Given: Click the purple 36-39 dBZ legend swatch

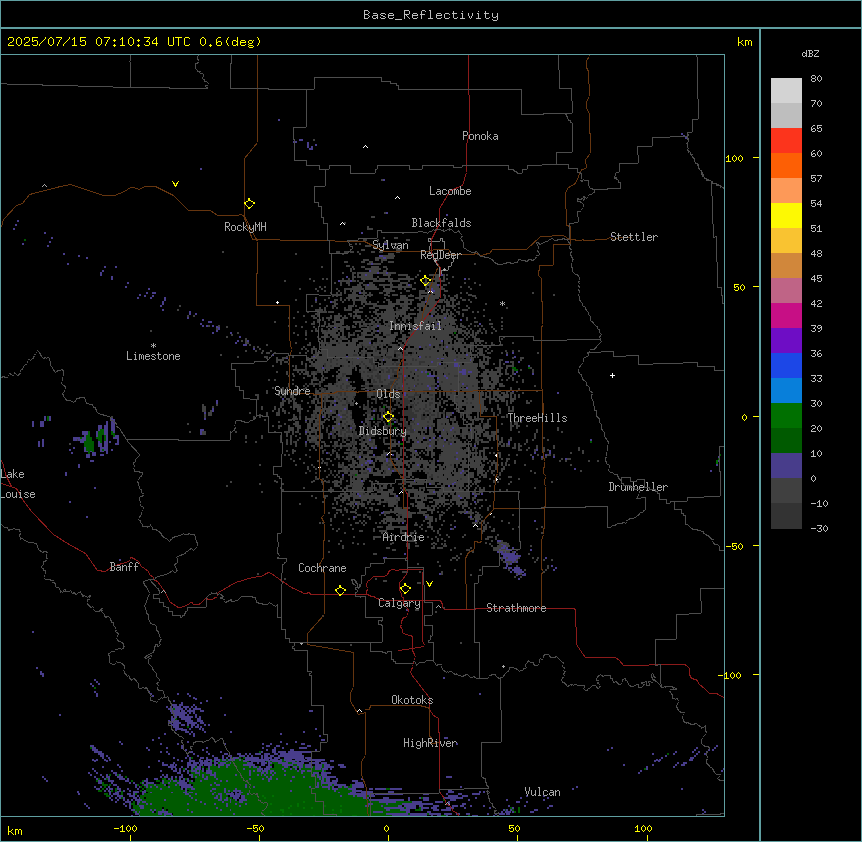Looking at the screenshot, I should (786, 341).
